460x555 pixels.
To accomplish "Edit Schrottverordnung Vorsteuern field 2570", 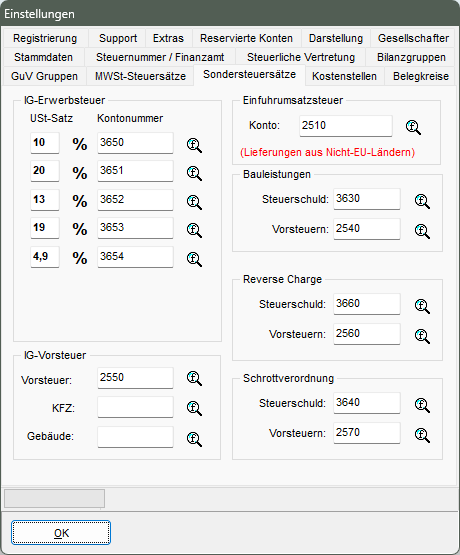I will tap(367, 433).
